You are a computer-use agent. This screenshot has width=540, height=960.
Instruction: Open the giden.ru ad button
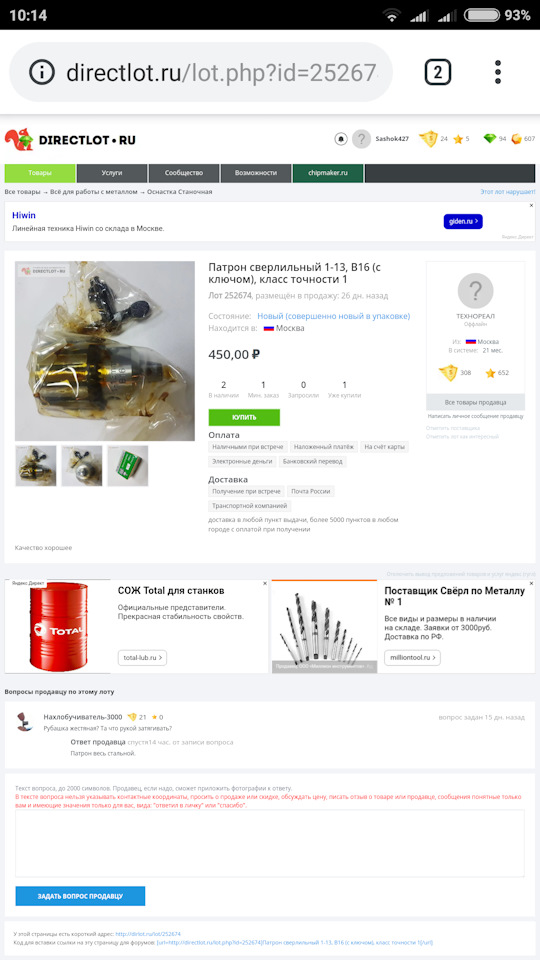point(463,222)
